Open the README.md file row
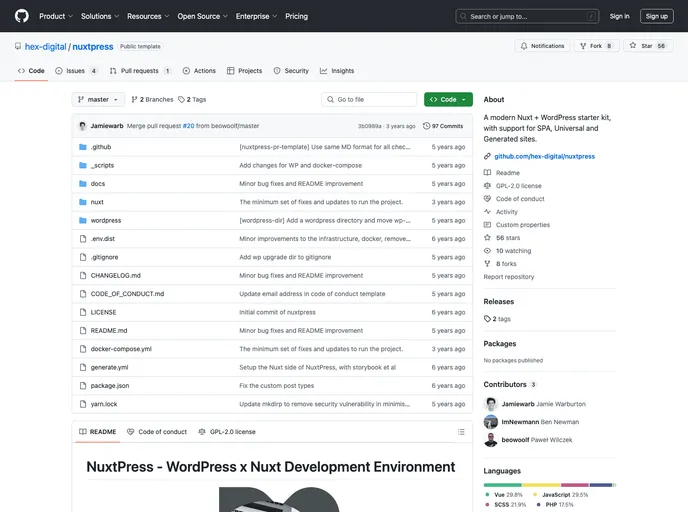Image resolution: width=688 pixels, height=512 pixels. [272, 331]
